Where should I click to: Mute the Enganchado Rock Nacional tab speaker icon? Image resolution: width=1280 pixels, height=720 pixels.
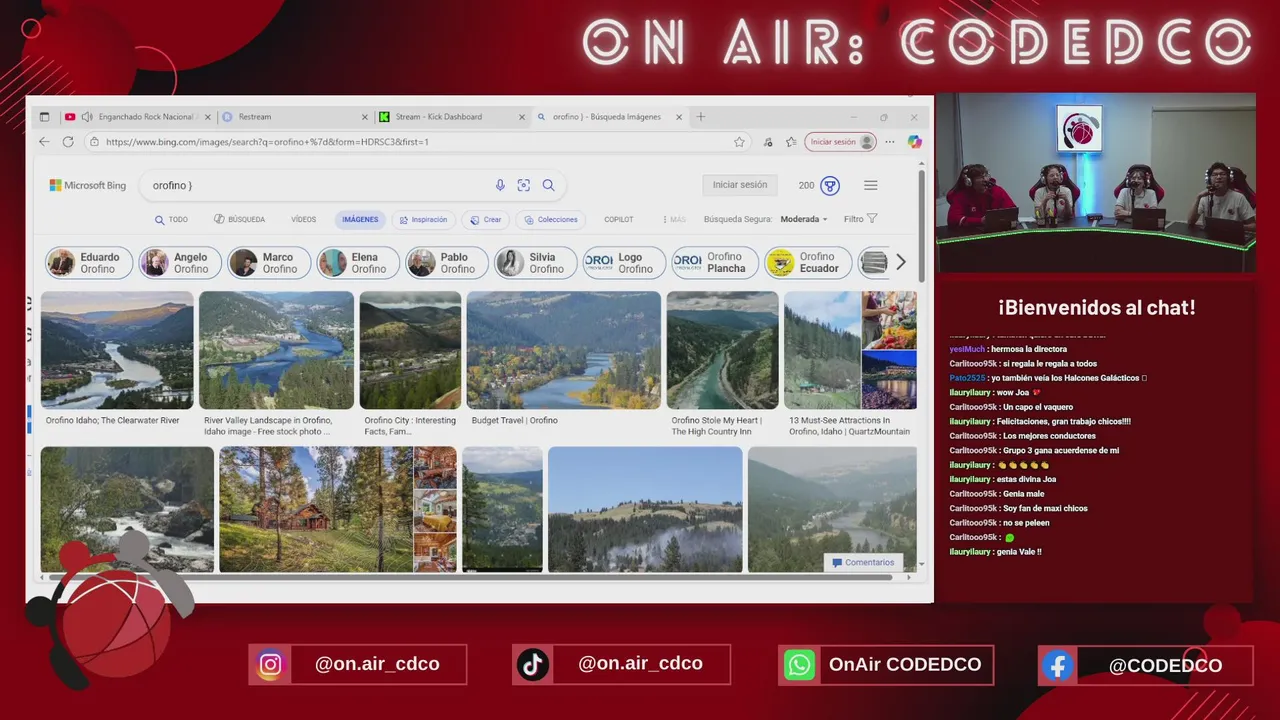[x=87, y=117]
